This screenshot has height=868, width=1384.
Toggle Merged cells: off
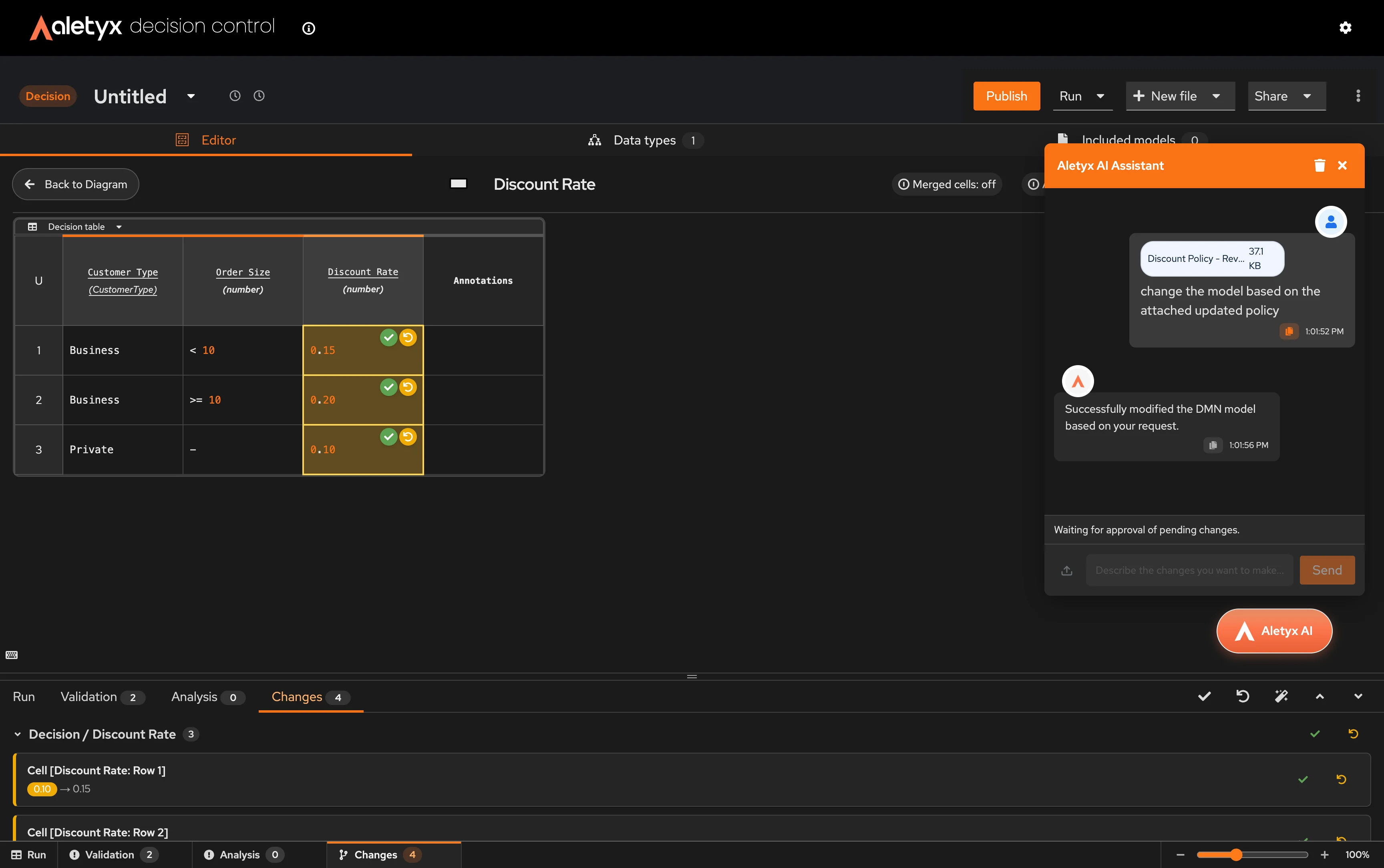click(947, 184)
